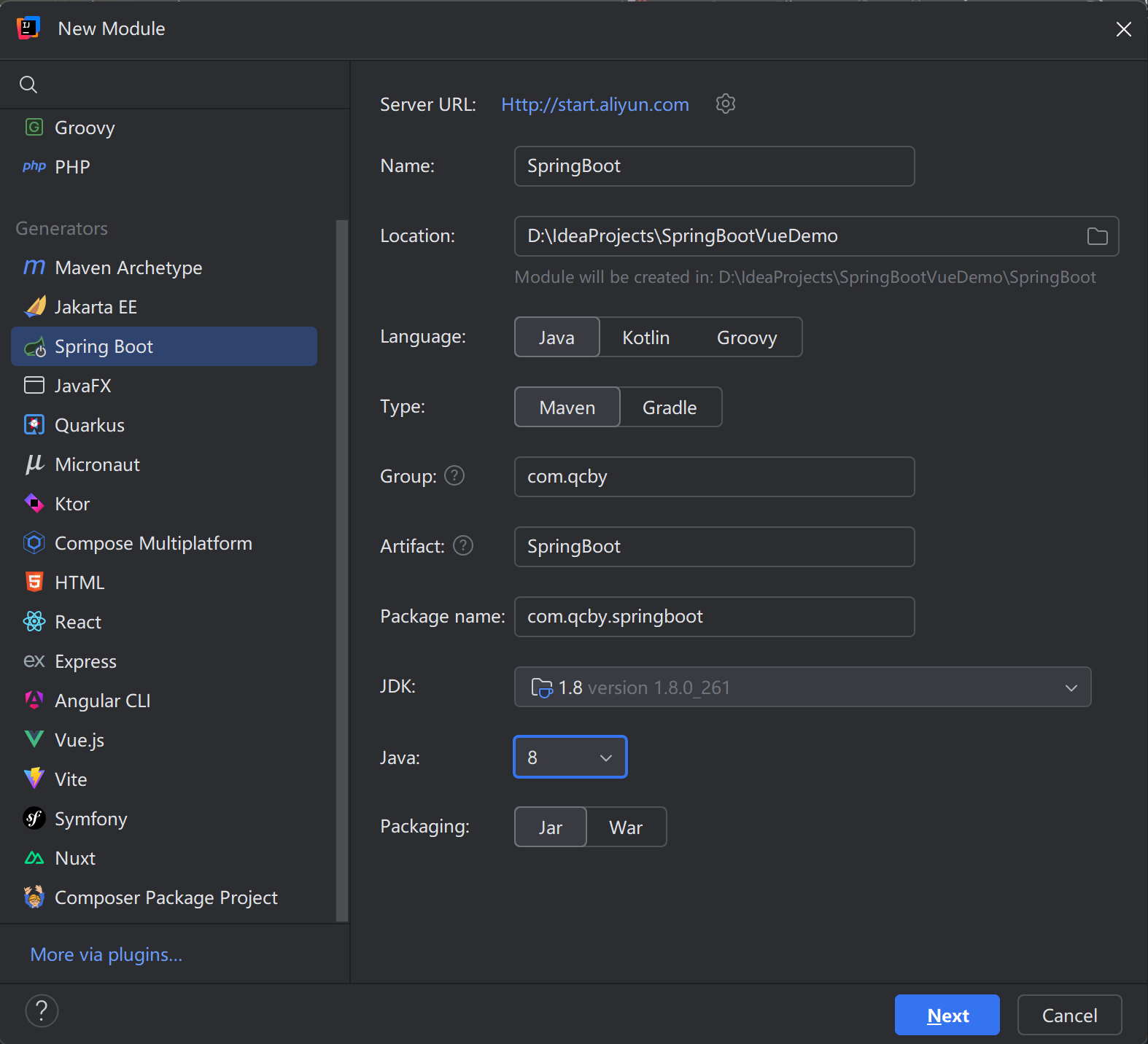Select HTML generator label
The height and width of the screenshot is (1044, 1148).
79,583
